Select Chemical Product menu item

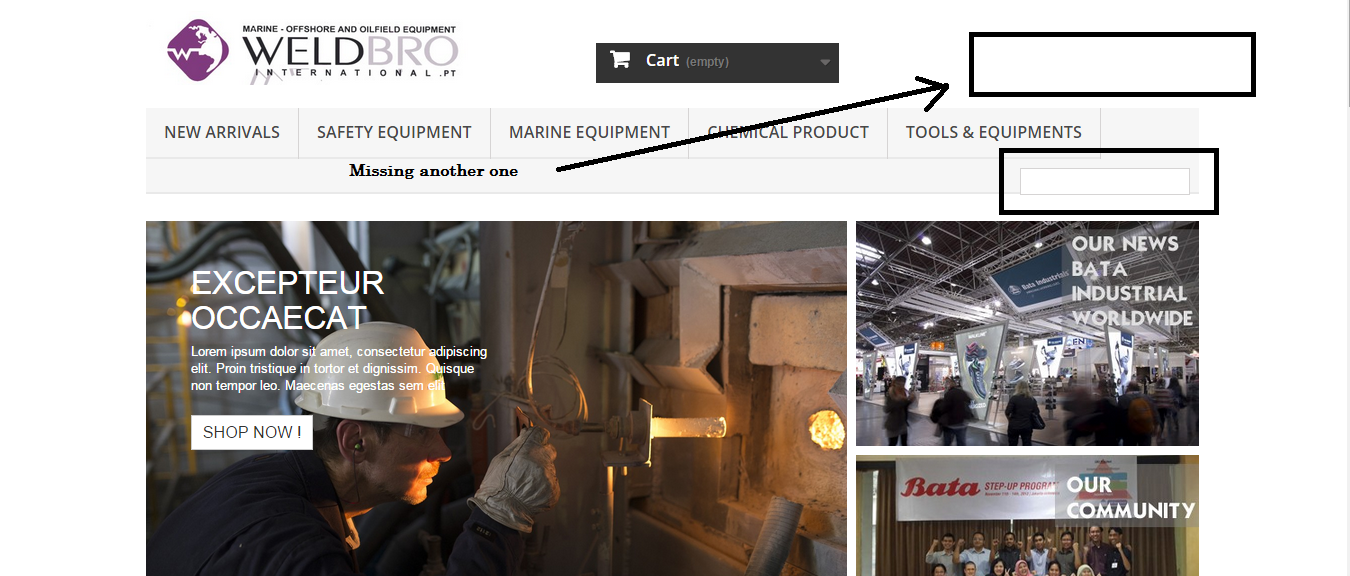point(788,132)
